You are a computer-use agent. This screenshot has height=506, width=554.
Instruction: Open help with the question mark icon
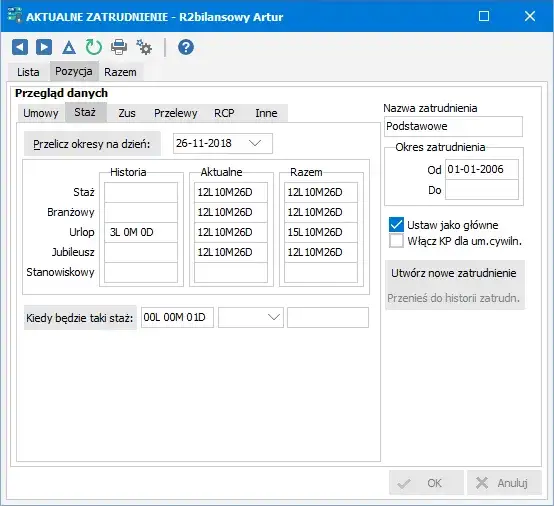click(x=186, y=47)
